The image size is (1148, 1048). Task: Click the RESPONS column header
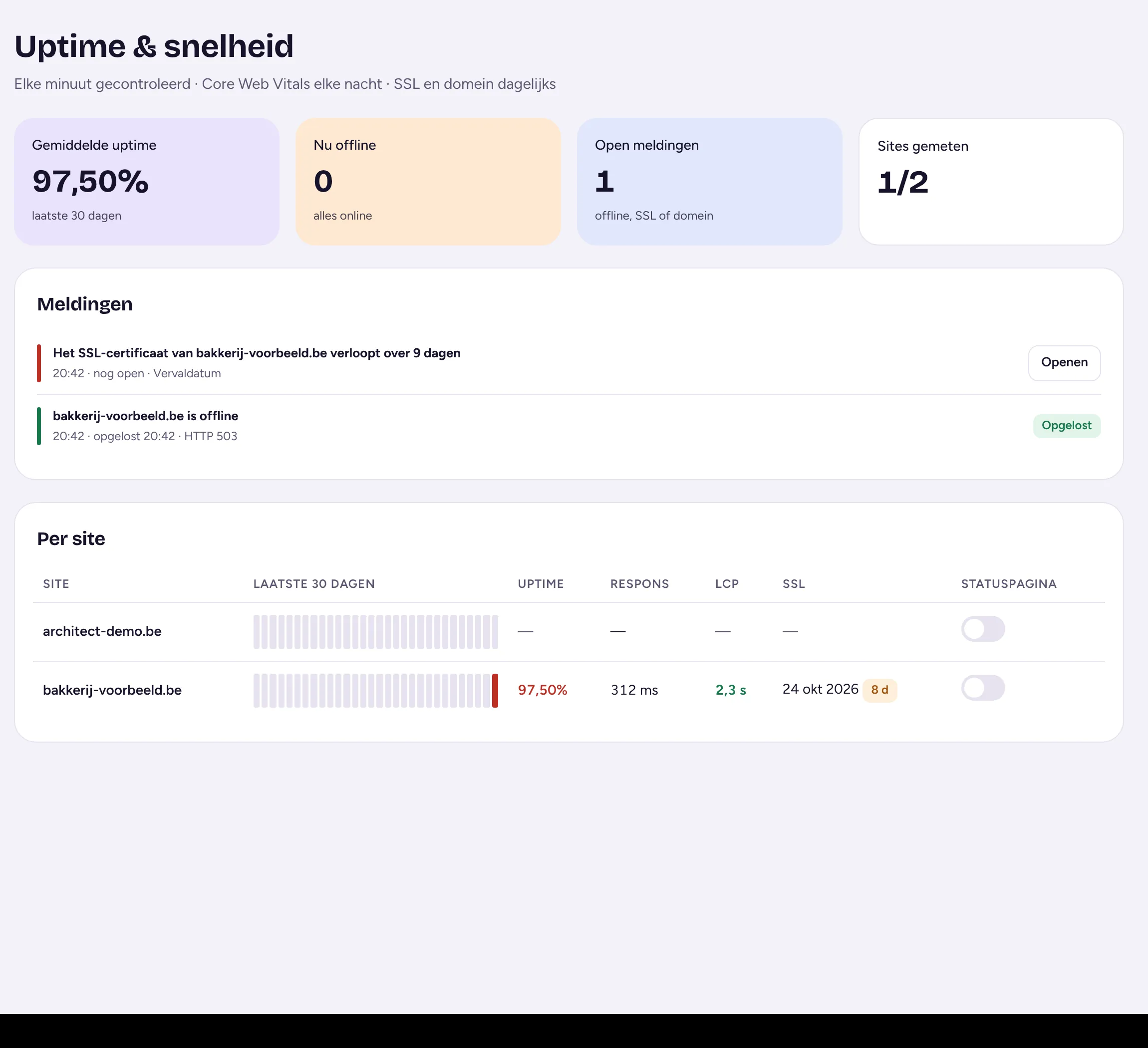coord(639,583)
